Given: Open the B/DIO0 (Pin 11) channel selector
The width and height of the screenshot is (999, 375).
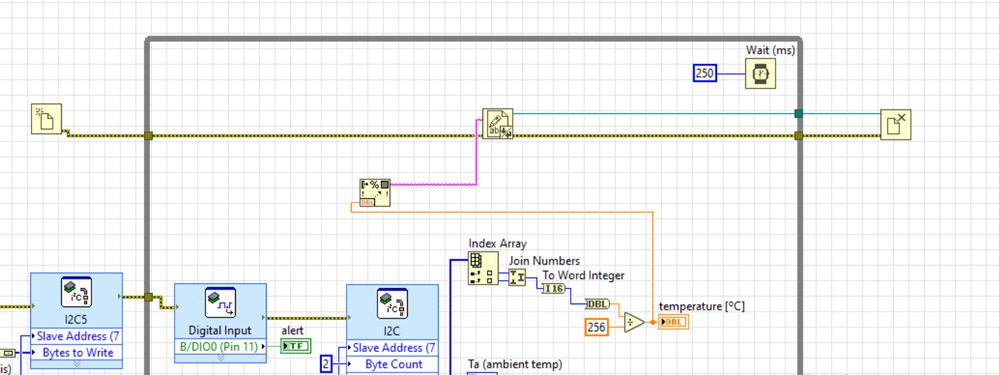Looking at the screenshot, I should click(220, 347).
